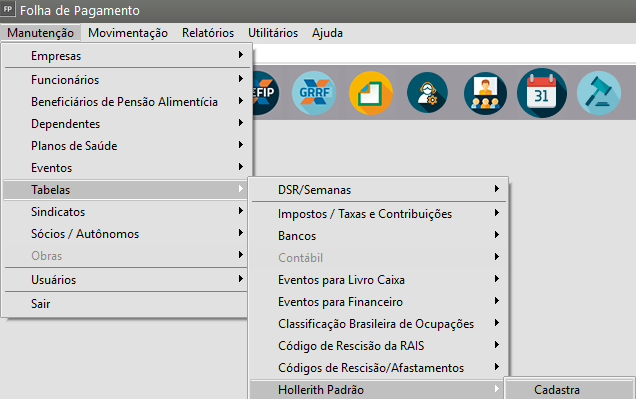Open the support agent headset icon
This screenshot has width=636, height=399.
point(428,93)
